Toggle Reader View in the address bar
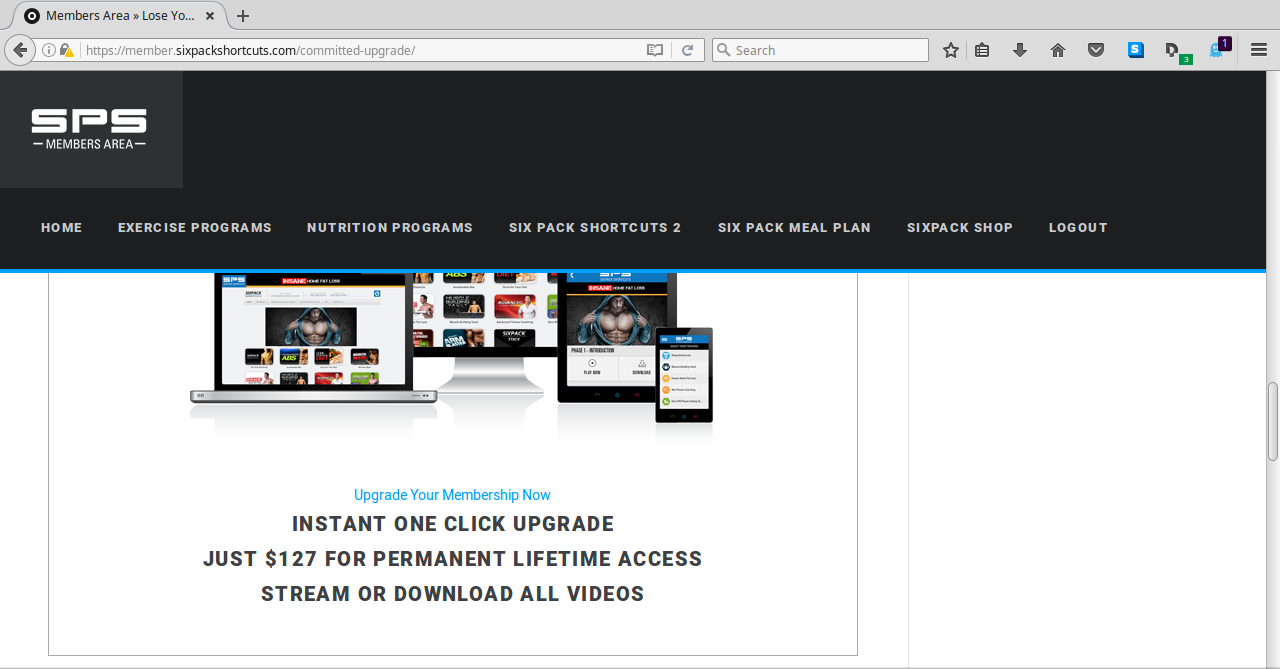 click(655, 50)
